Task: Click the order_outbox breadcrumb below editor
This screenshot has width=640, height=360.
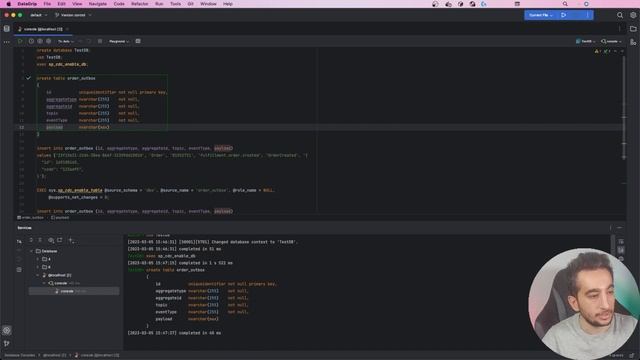Action: point(31,218)
